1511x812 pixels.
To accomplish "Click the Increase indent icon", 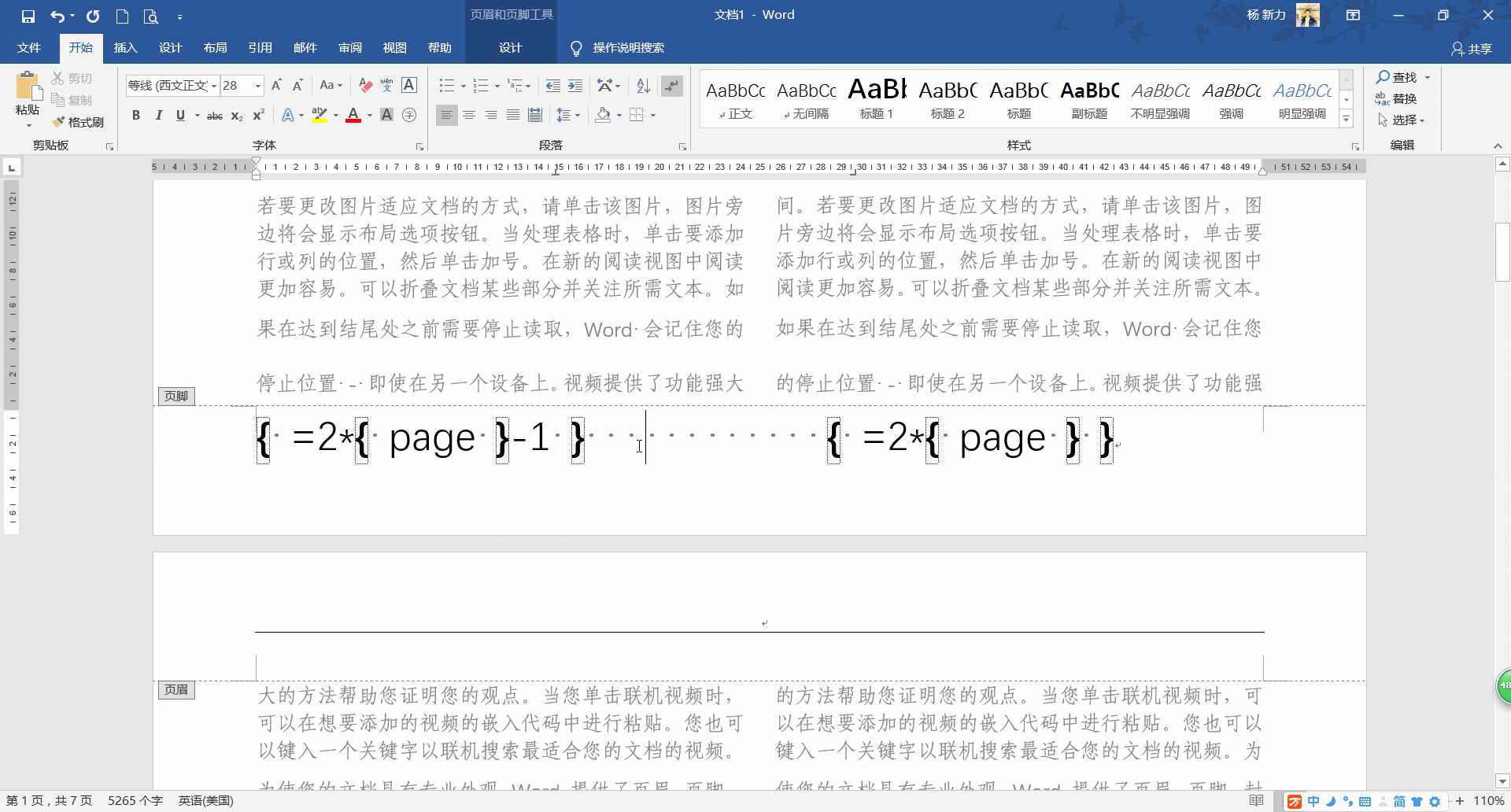I will tap(575, 85).
